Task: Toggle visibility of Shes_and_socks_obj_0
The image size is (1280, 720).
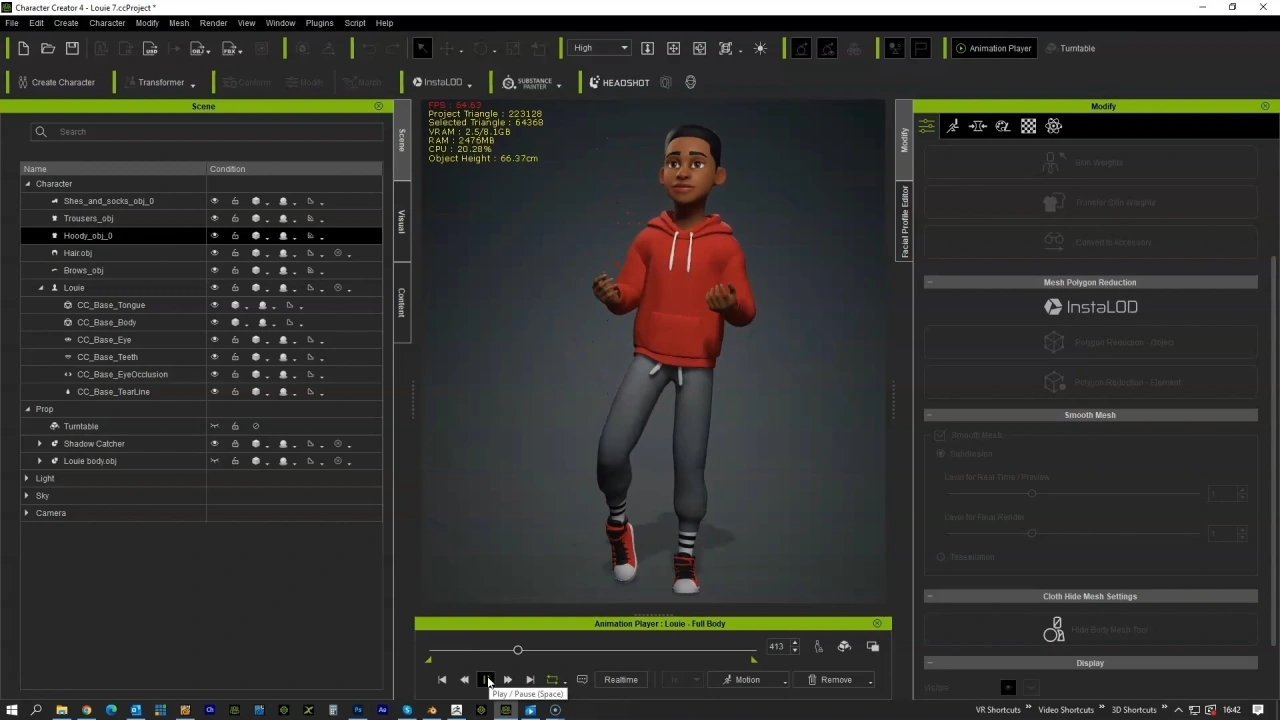Action: pyautogui.click(x=214, y=201)
